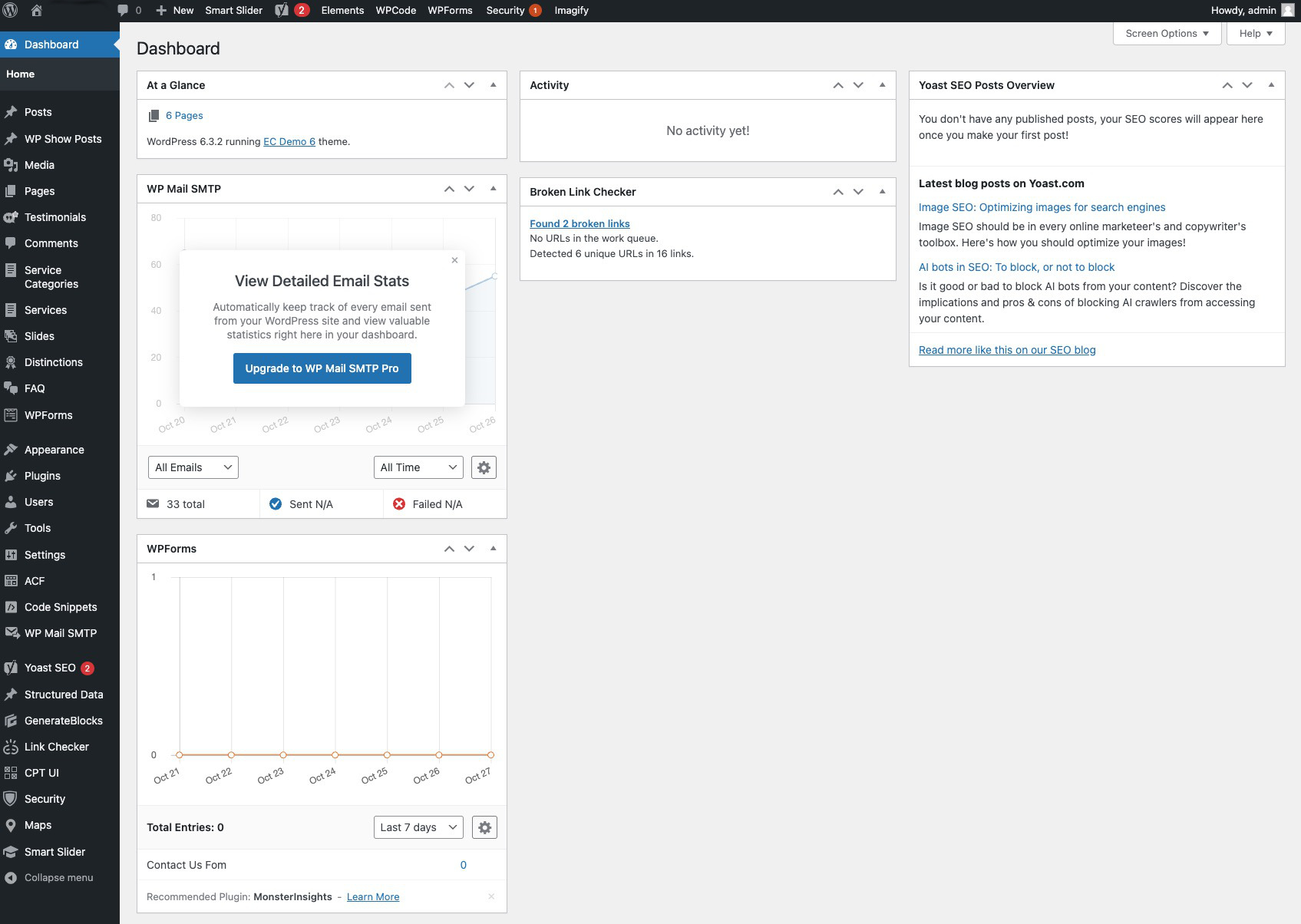Click Upgrade to WP Mail SMTP Pro
The height and width of the screenshot is (924, 1301).
[322, 368]
